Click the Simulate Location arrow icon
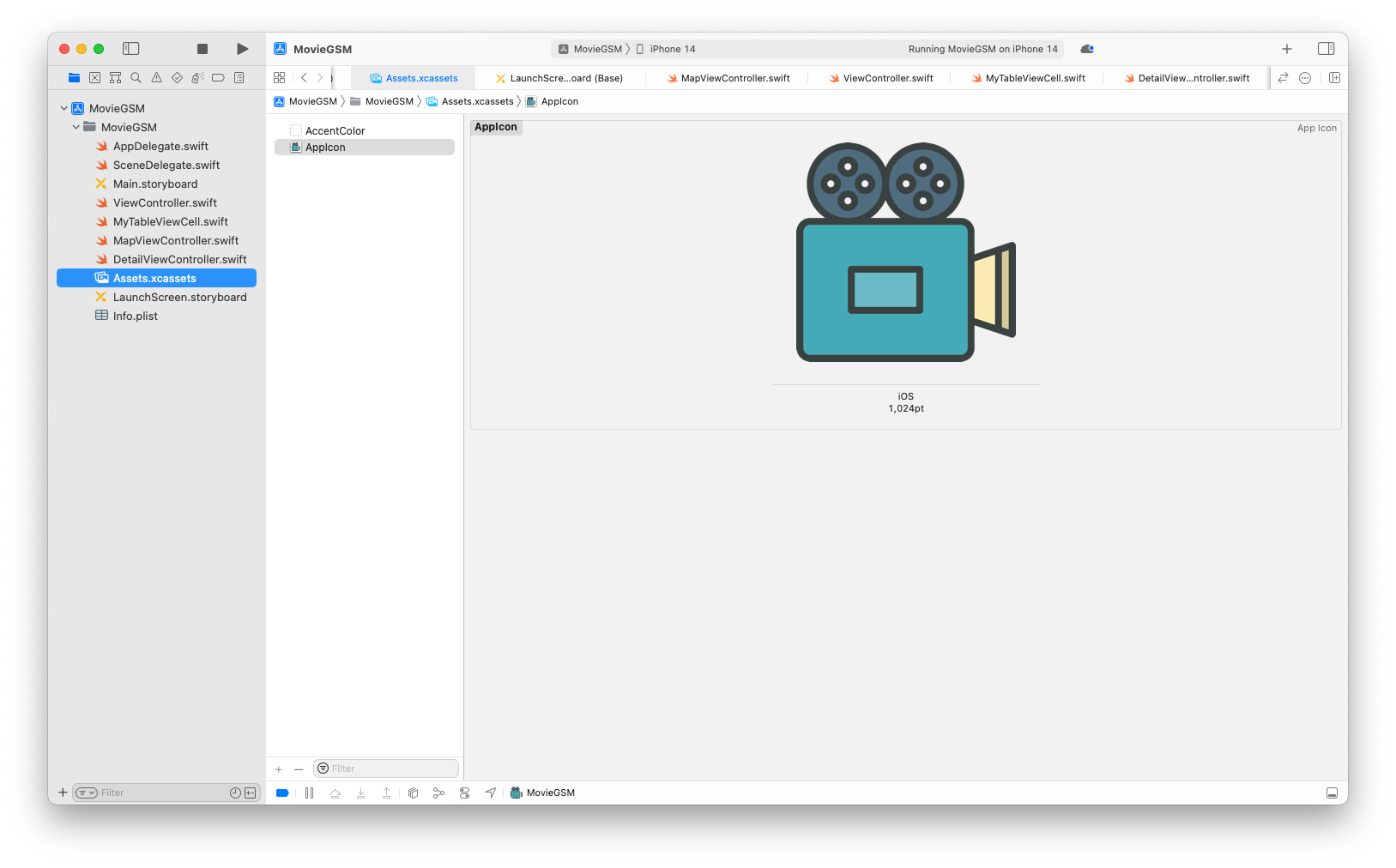The height and width of the screenshot is (868, 1396). [x=490, y=793]
